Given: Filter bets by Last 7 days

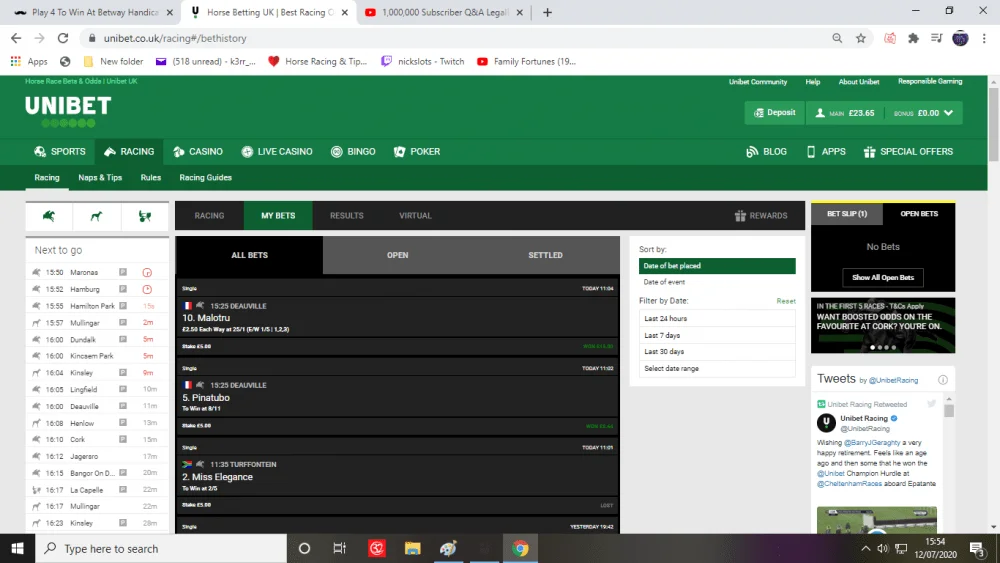Looking at the screenshot, I should pos(717,335).
